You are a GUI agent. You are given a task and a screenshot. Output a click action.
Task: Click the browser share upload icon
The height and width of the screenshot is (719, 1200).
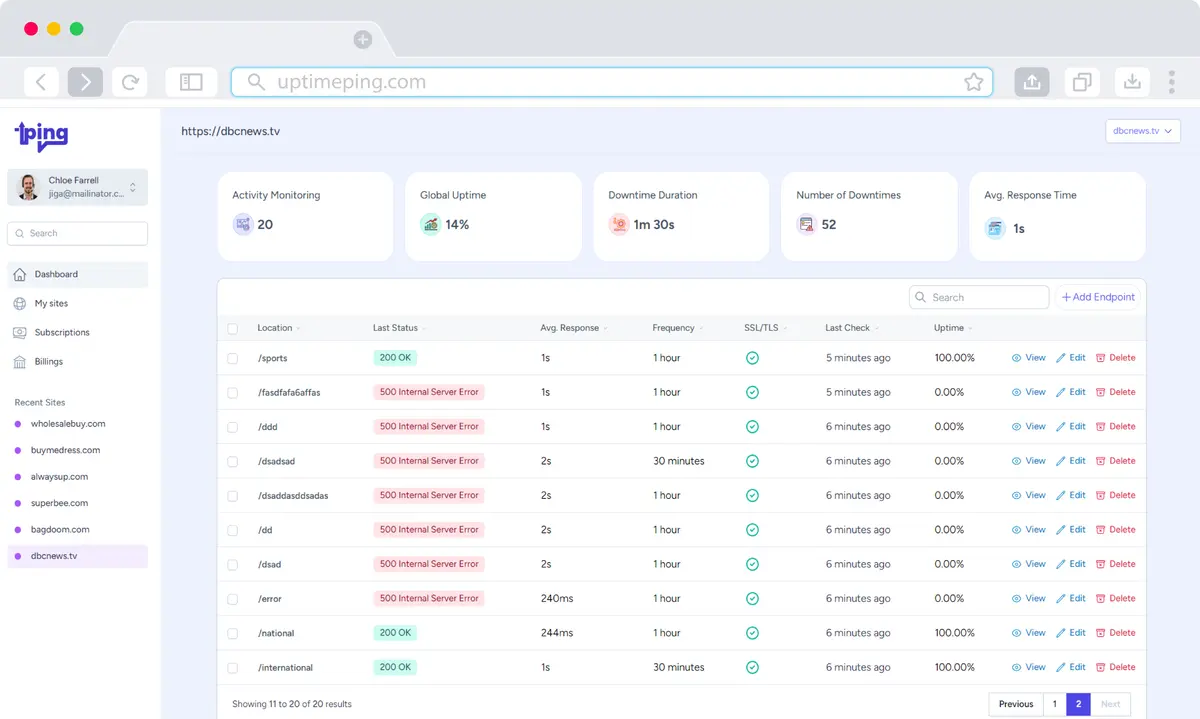point(1032,82)
